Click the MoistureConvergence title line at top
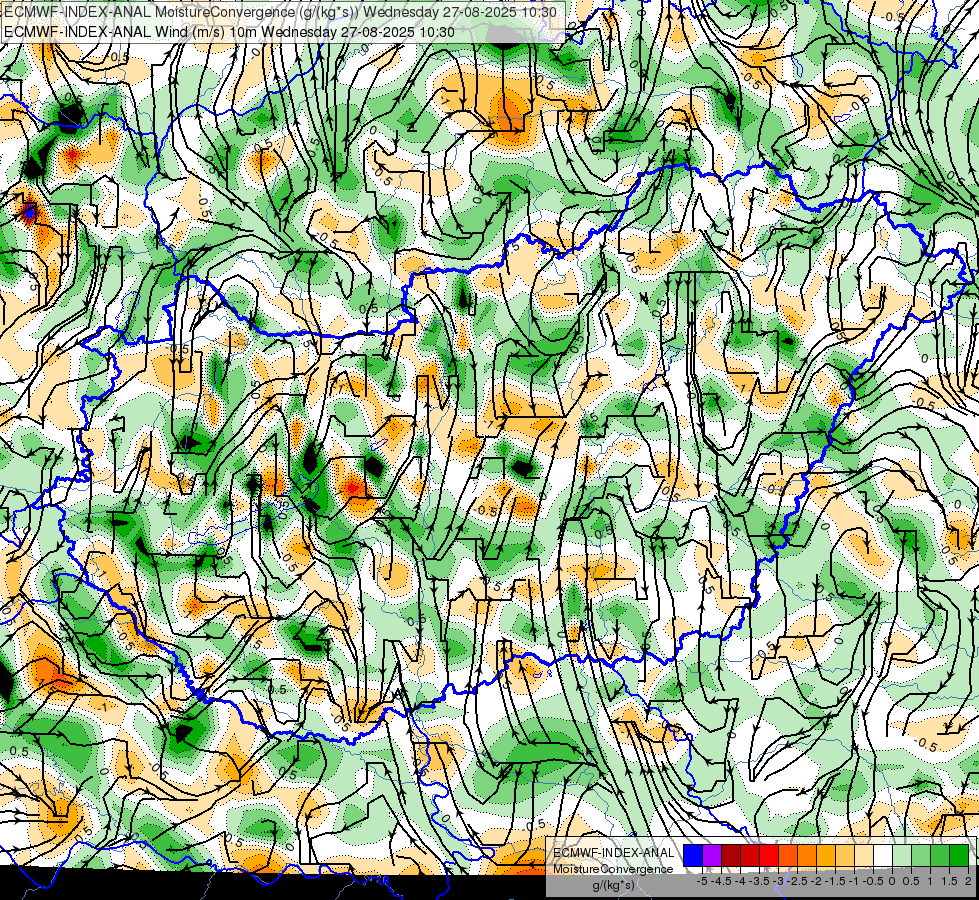 (280, 12)
